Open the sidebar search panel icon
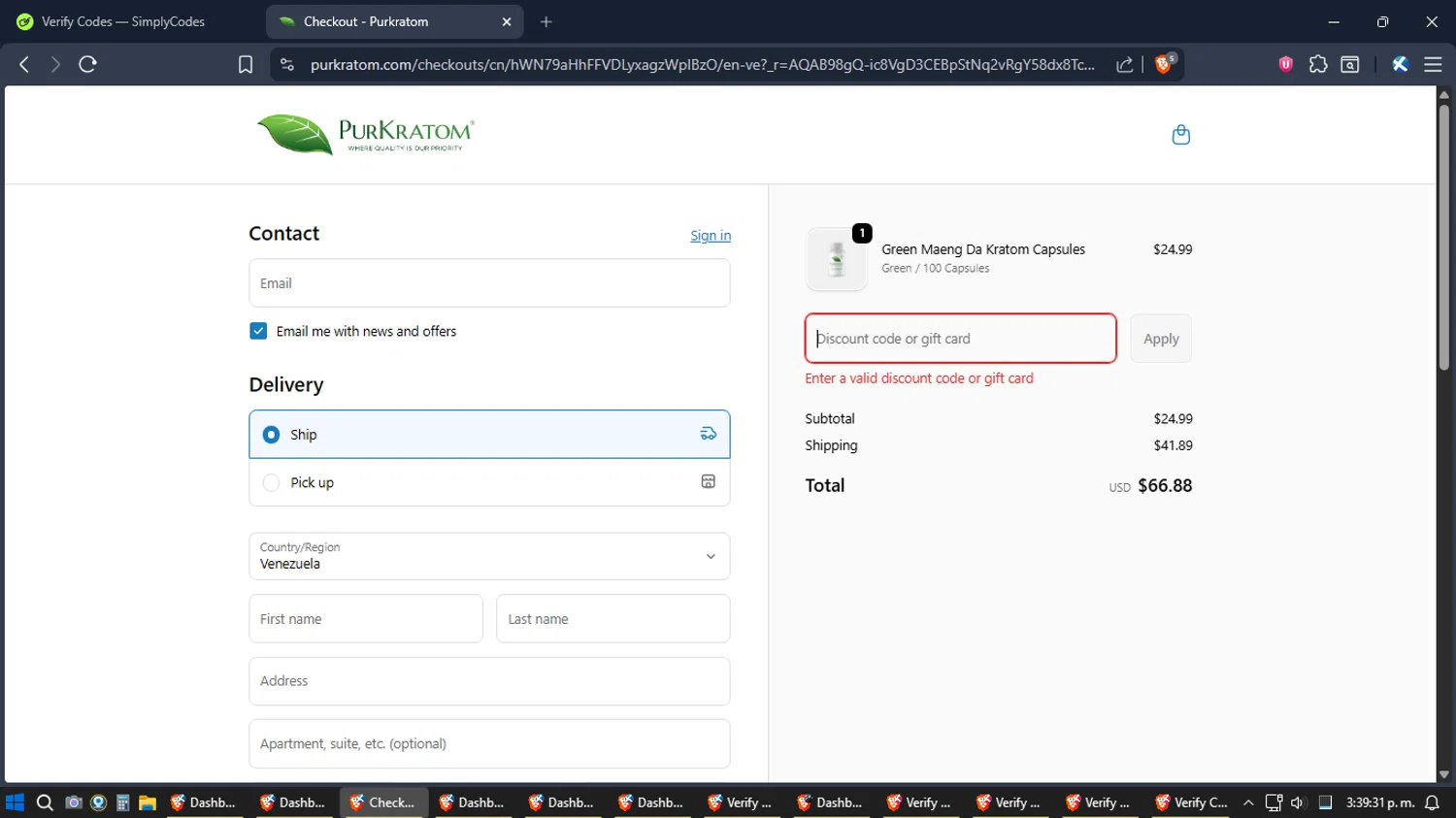Viewport: 1456px width, 818px height. [1350, 64]
